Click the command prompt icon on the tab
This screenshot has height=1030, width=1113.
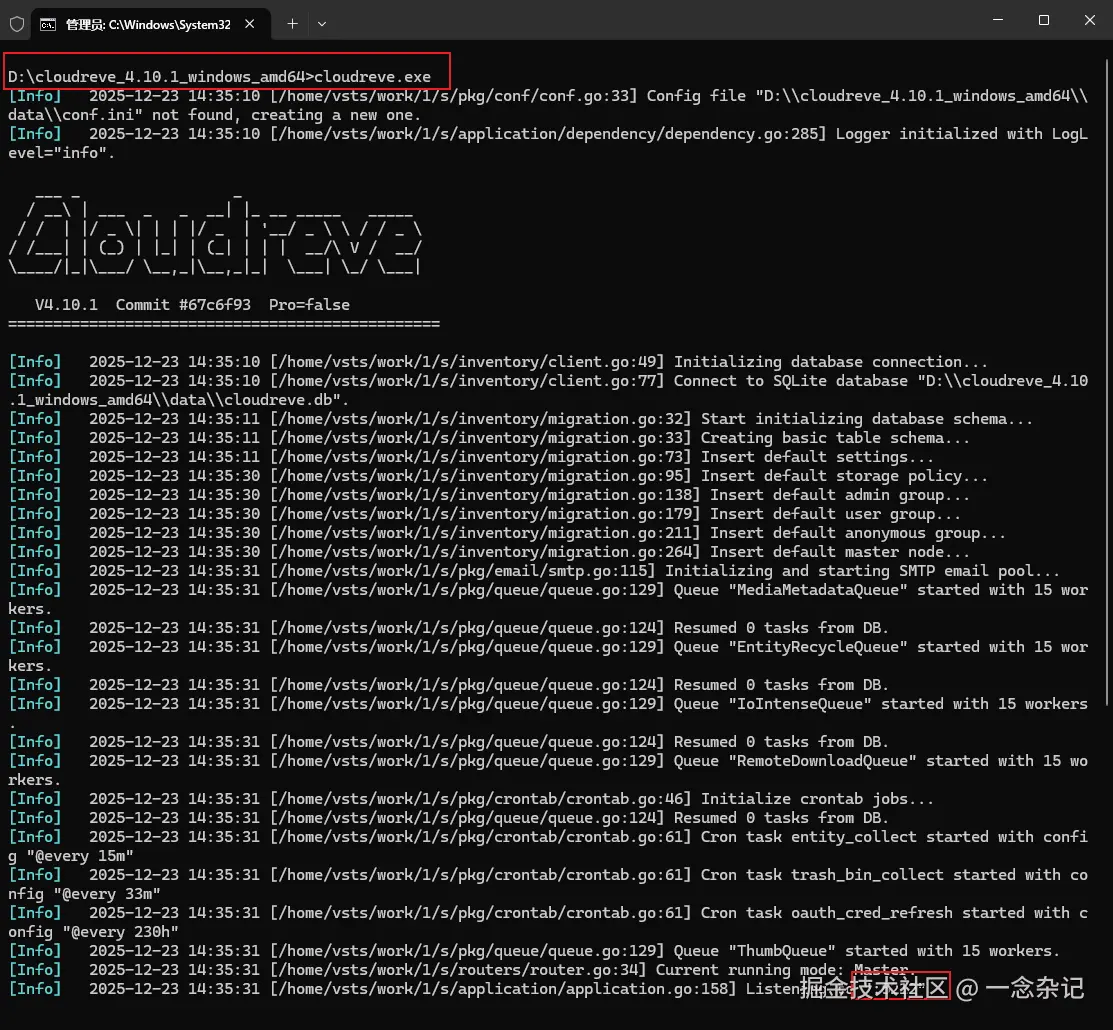click(x=48, y=25)
